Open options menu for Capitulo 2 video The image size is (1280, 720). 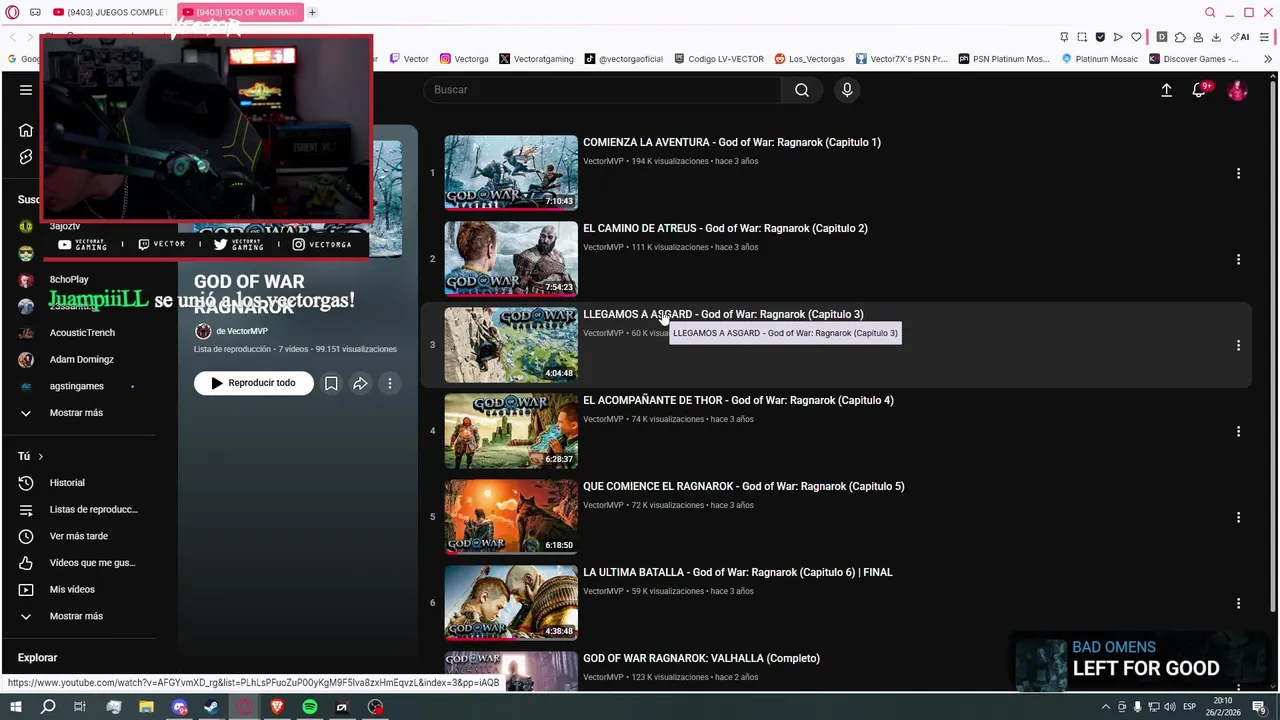tap(1238, 259)
